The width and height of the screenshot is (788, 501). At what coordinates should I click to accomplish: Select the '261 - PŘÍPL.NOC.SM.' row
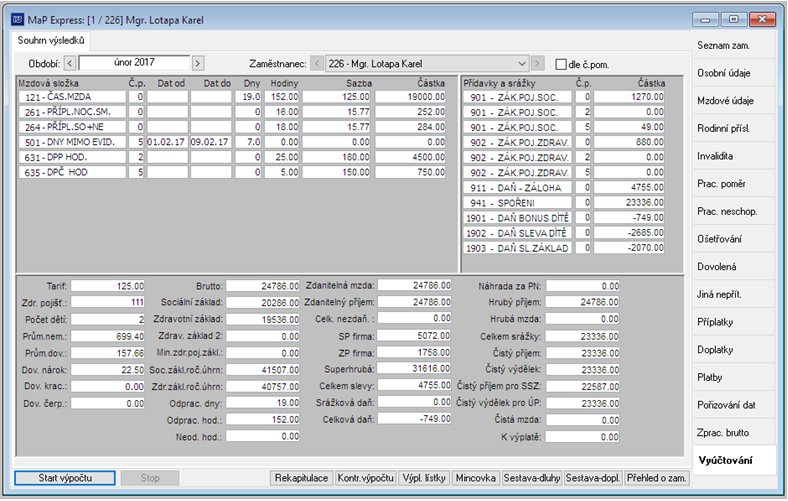[232, 112]
